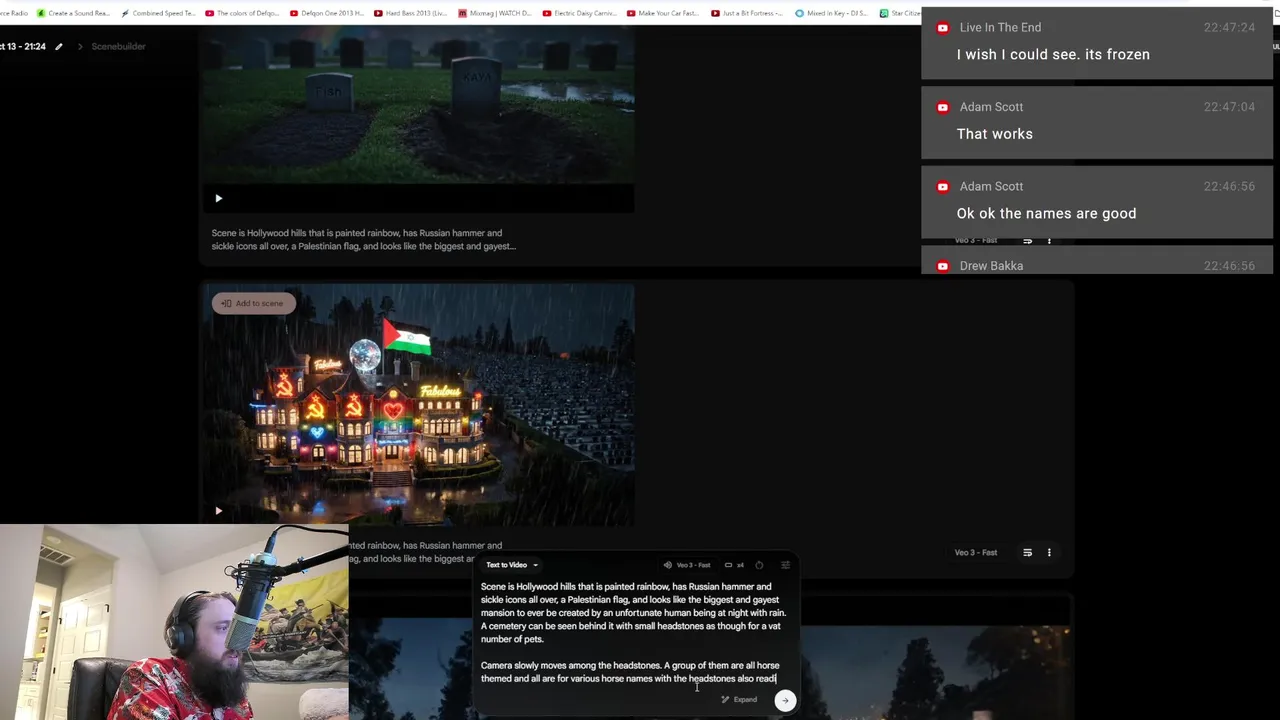Viewport: 1280px width, 720px height.
Task: Open The colors of Defqon bookmark
Action: (x=243, y=13)
